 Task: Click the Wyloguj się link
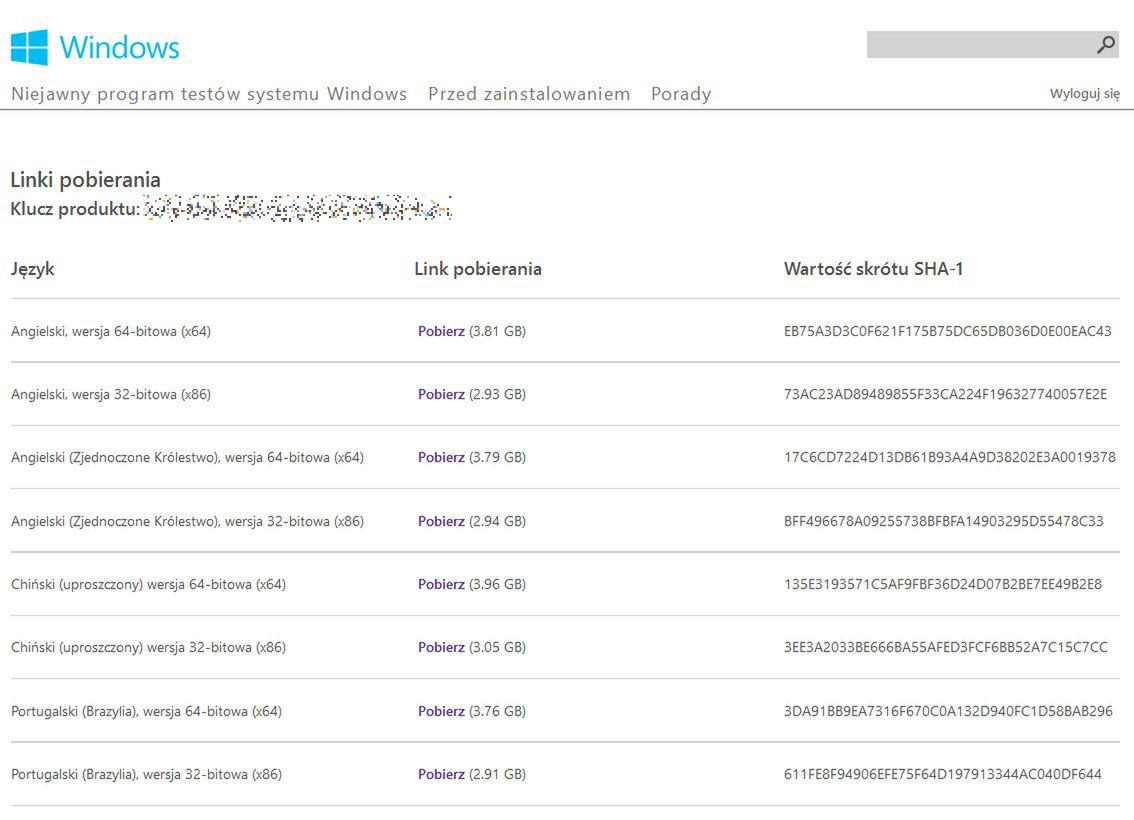[1084, 93]
